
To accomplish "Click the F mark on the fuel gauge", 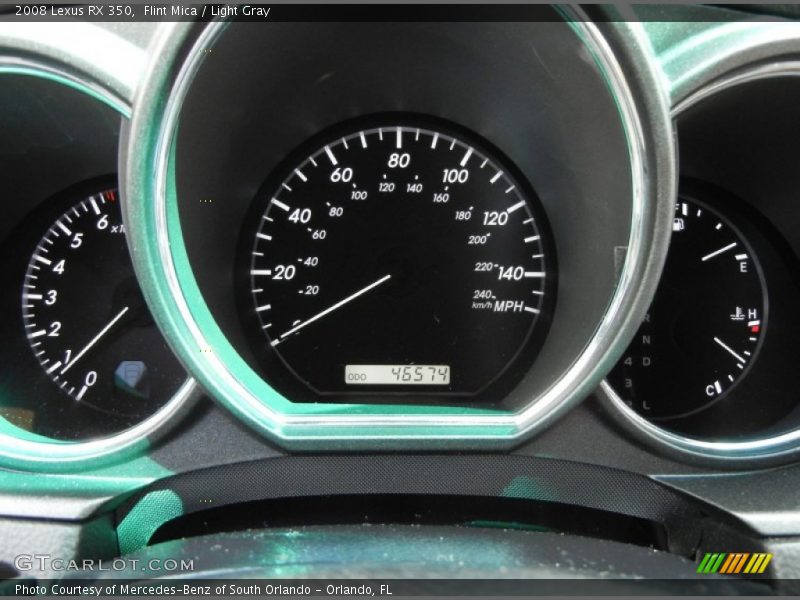I will pyautogui.click(x=676, y=208).
